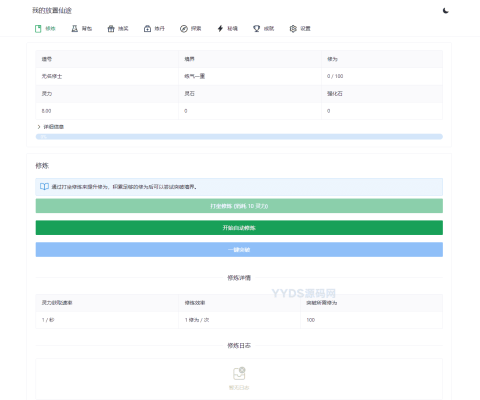This screenshot has width=480, height=400.
Task: Click the 修炼日志 divider heading
Action: pyautogui.click(x=239, y=346)
